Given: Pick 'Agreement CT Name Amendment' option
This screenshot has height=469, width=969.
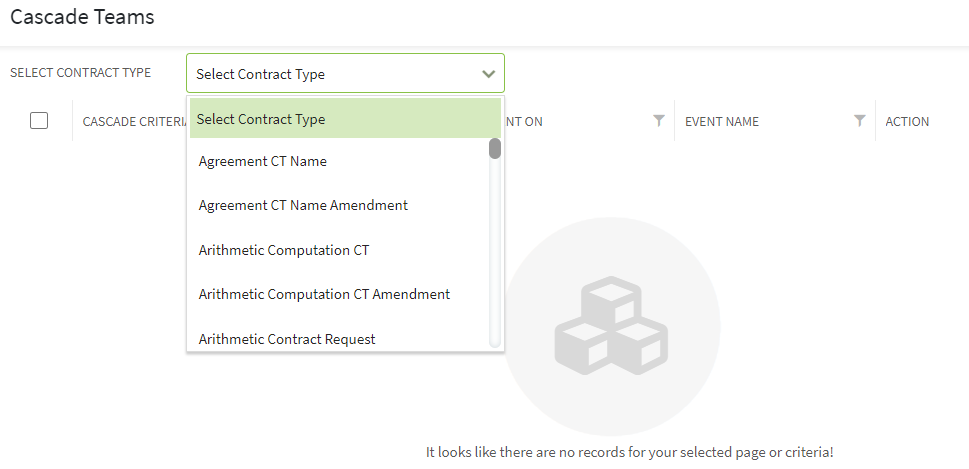Looking at the screenshot, I should tap(303, 205).
